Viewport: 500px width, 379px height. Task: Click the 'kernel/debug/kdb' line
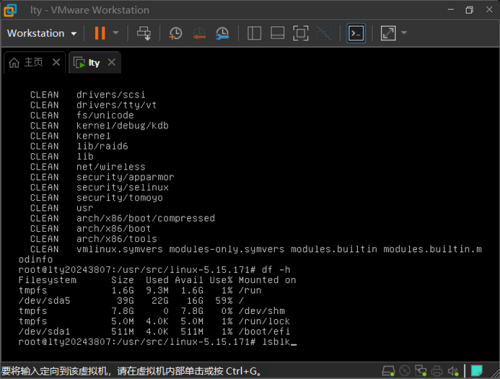click(99, 125)
